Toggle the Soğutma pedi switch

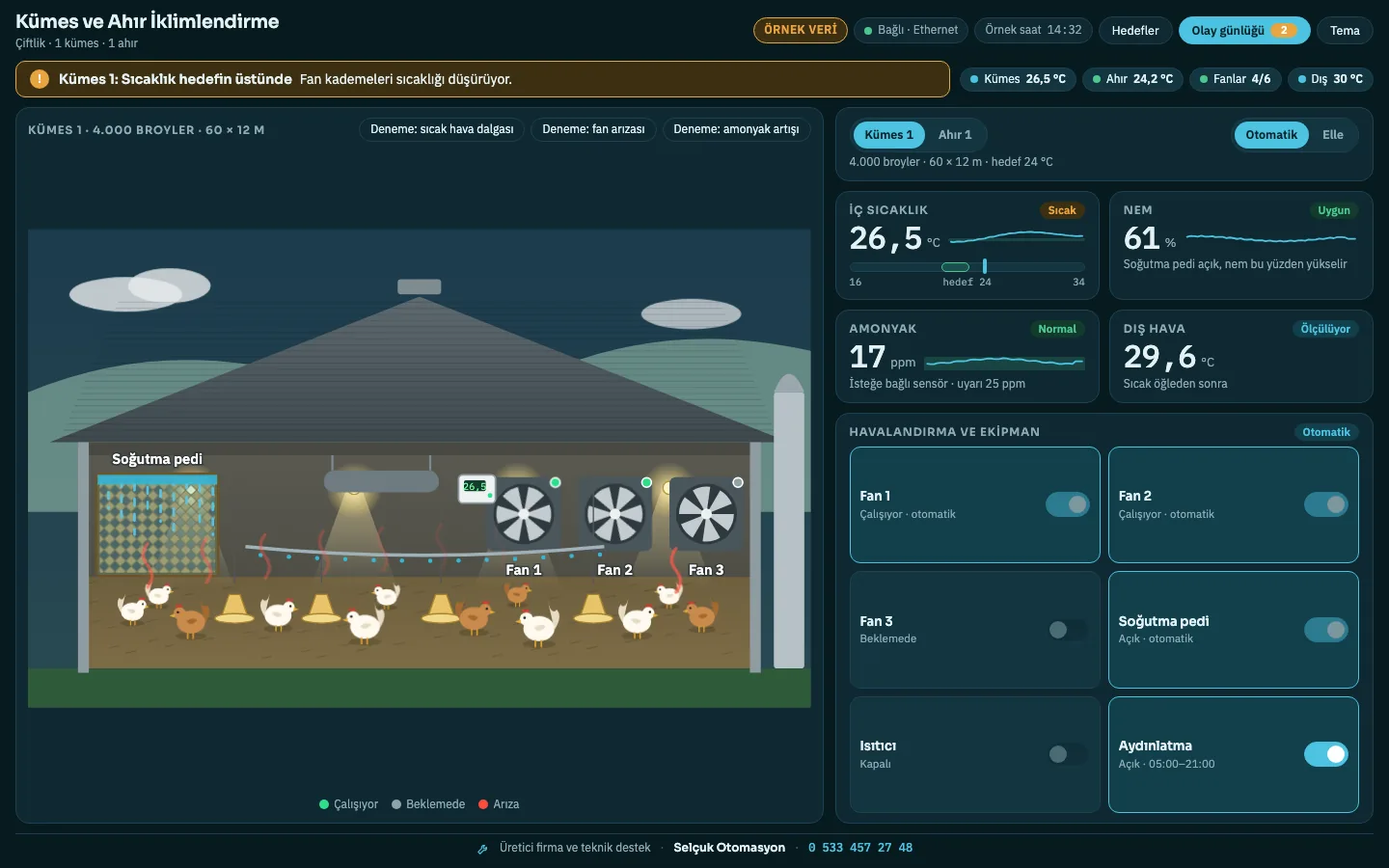[x=1326, y=630]
